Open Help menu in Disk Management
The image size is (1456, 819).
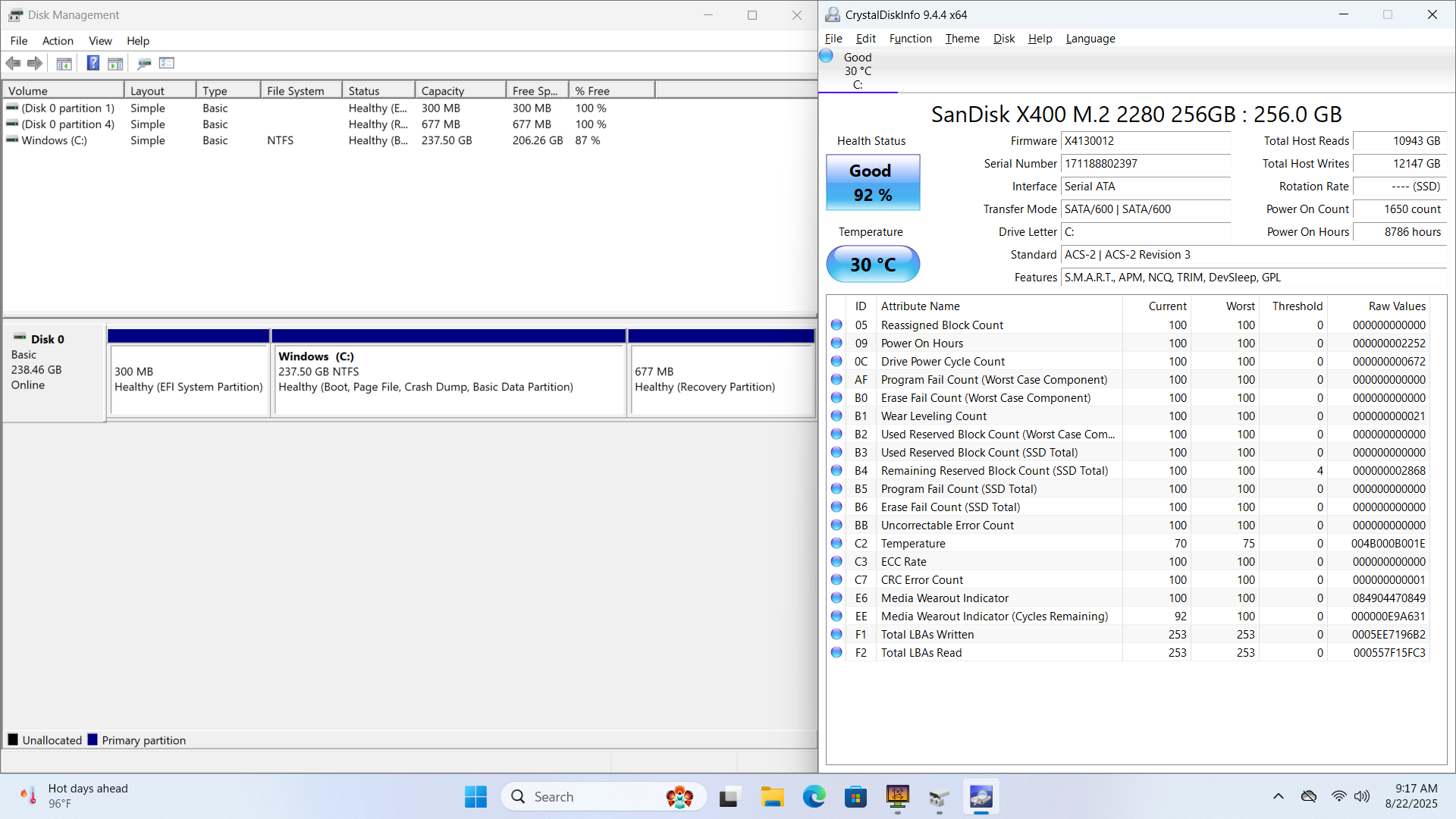pyautogui.click(x=138, y=41)
